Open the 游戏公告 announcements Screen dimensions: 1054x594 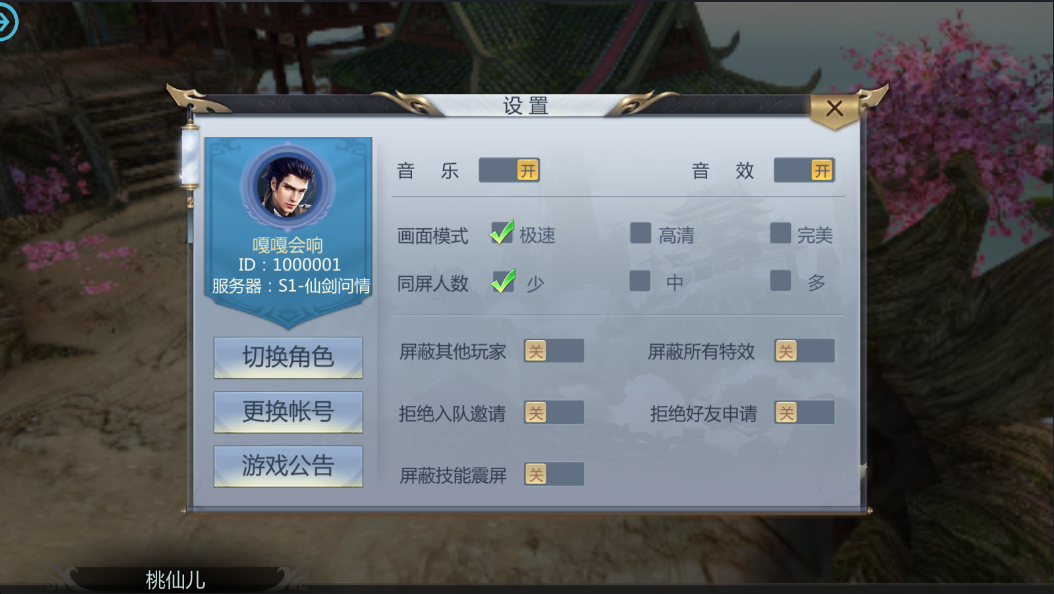pyautogui.click(x=288, y=466)
